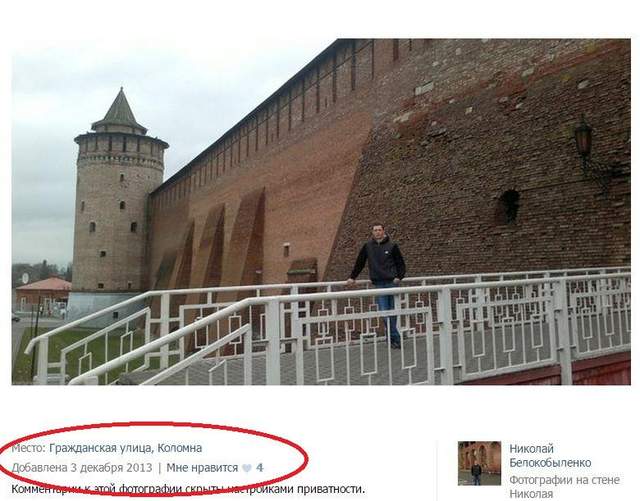Open the place link Гражданская улица, Коломна
Viewport: 640px width, 501px height.
click(x=125, y=448)
